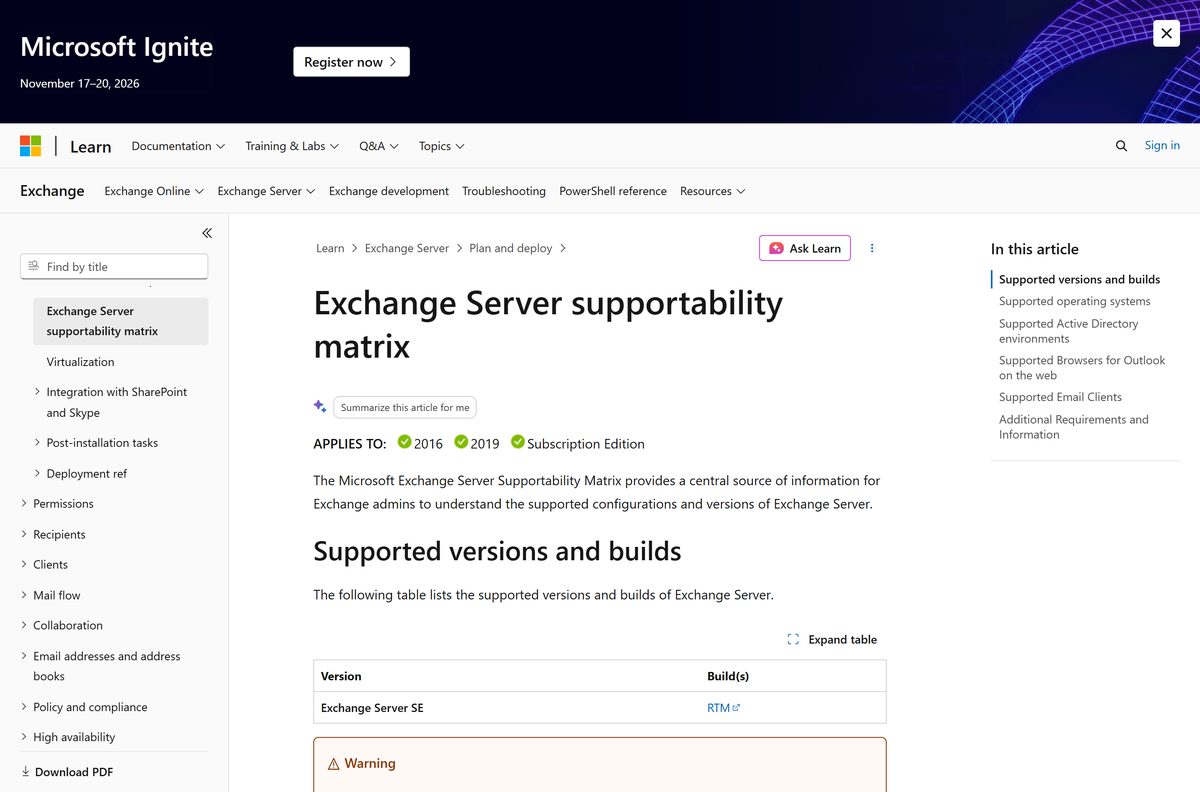Viewport: 1200px width, 792px height.
Task: Click Summarize this article for me
Action: (x=405, y=407)
